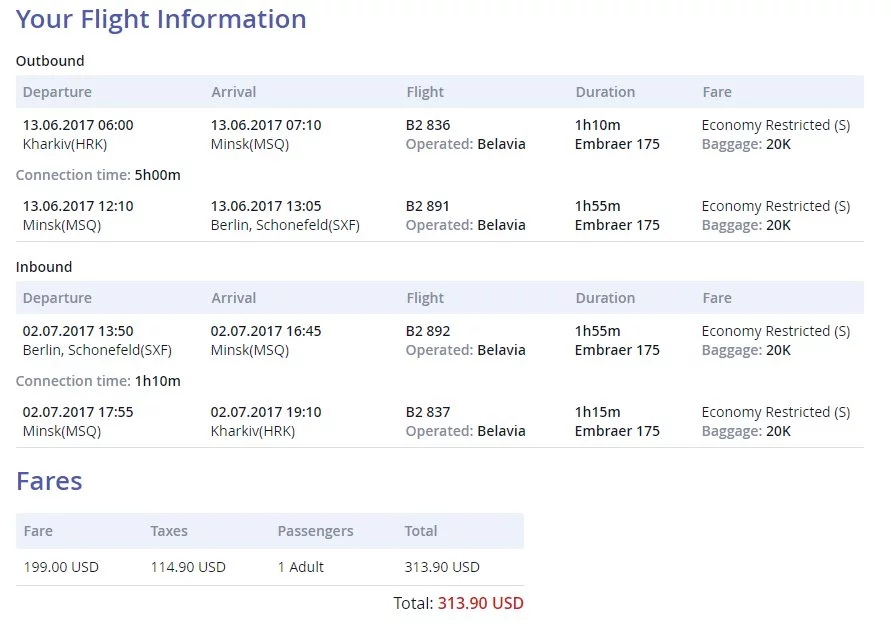Click flight number B2 837

[428, 412]
